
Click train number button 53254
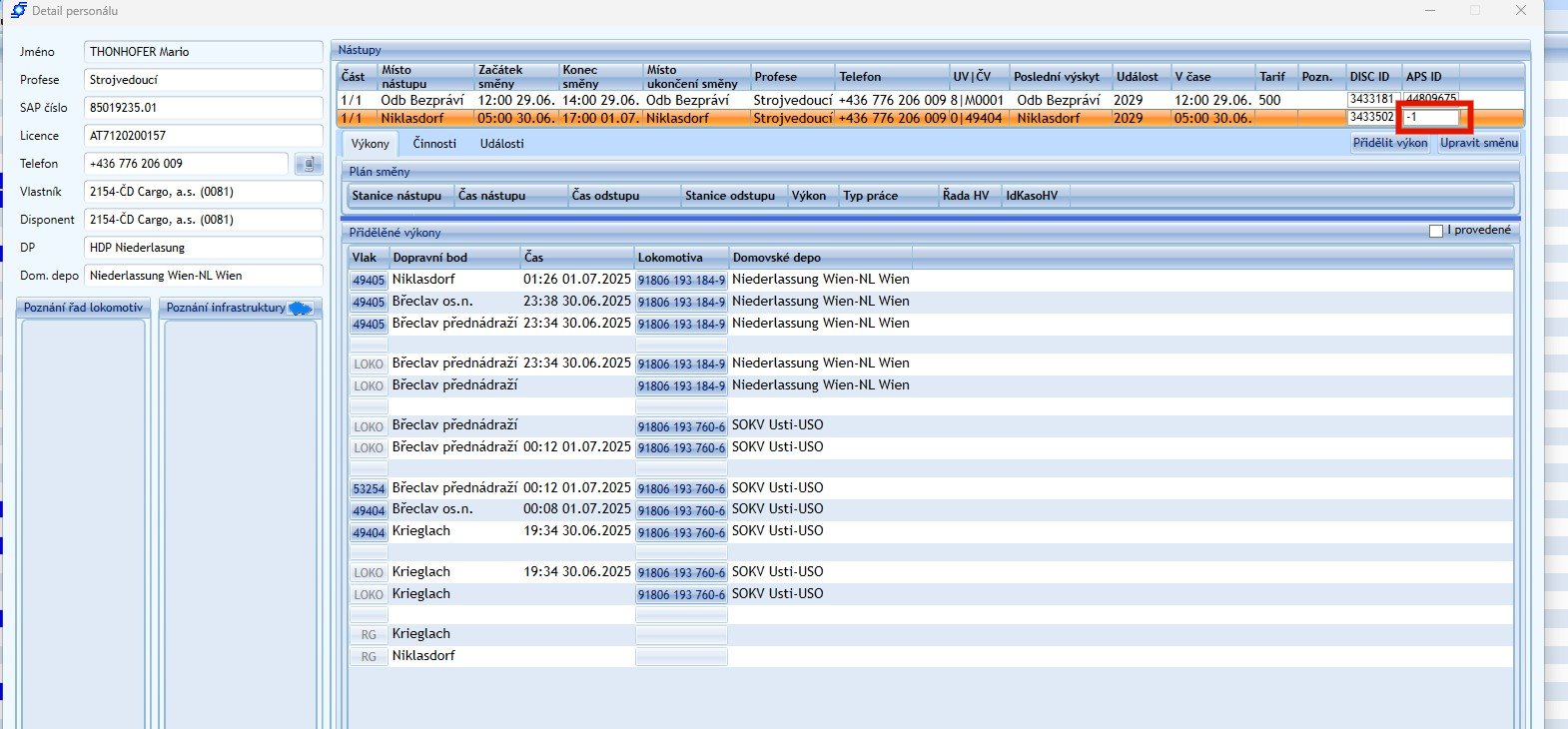tap(369, 489)
